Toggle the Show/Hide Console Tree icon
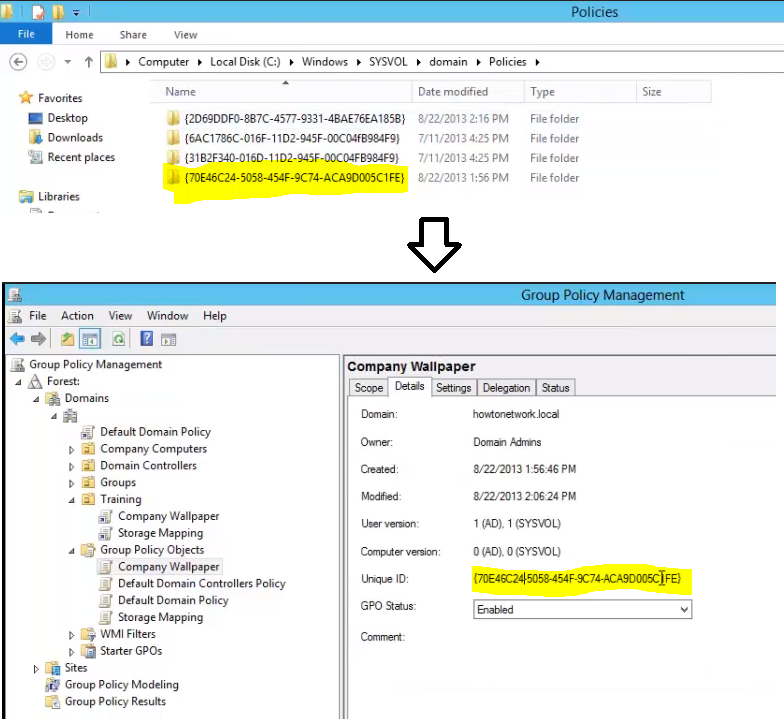The height and width of the screenshot is (724, 784). click(x=90, y=339)
